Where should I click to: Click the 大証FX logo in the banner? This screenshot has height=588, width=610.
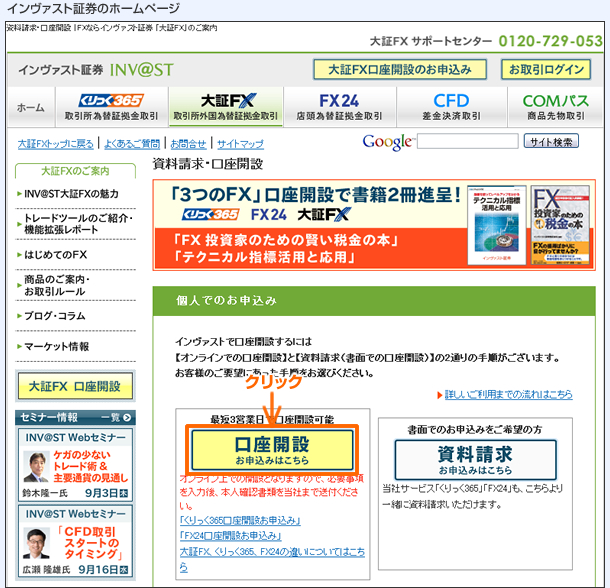click(x=324, y=214)
